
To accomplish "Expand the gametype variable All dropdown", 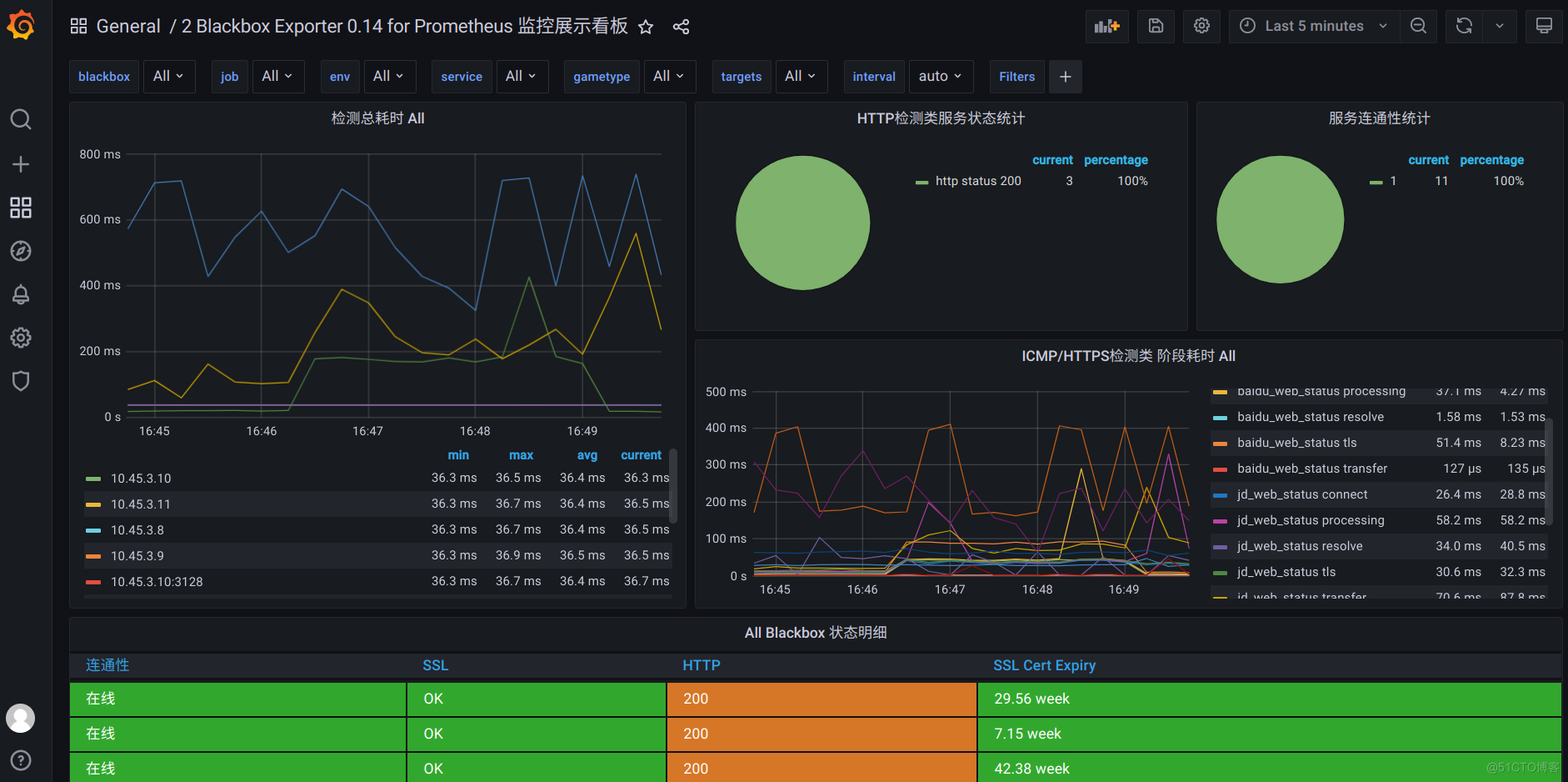I will click(x=669, y=77).
